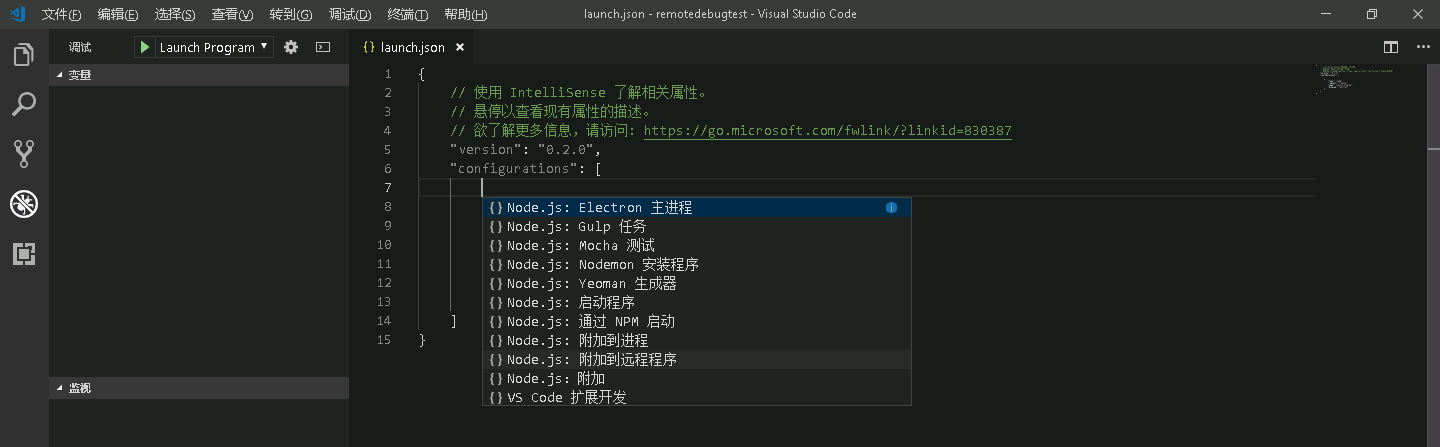Screen dimensions: 1440x447
Task: Select the Node.js: Nodemon 安装程序 suggestion
Action: click(x=697, y=265)
